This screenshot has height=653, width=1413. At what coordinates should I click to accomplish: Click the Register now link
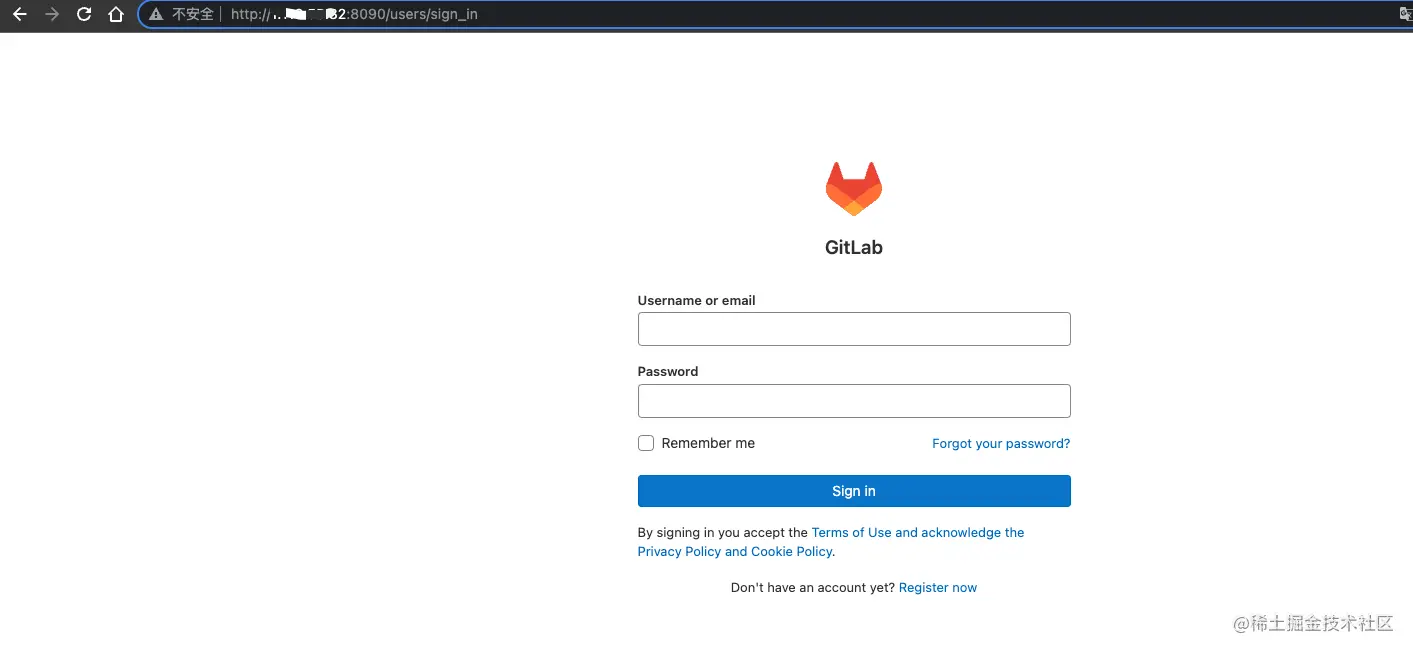click(x=938, y=587)
